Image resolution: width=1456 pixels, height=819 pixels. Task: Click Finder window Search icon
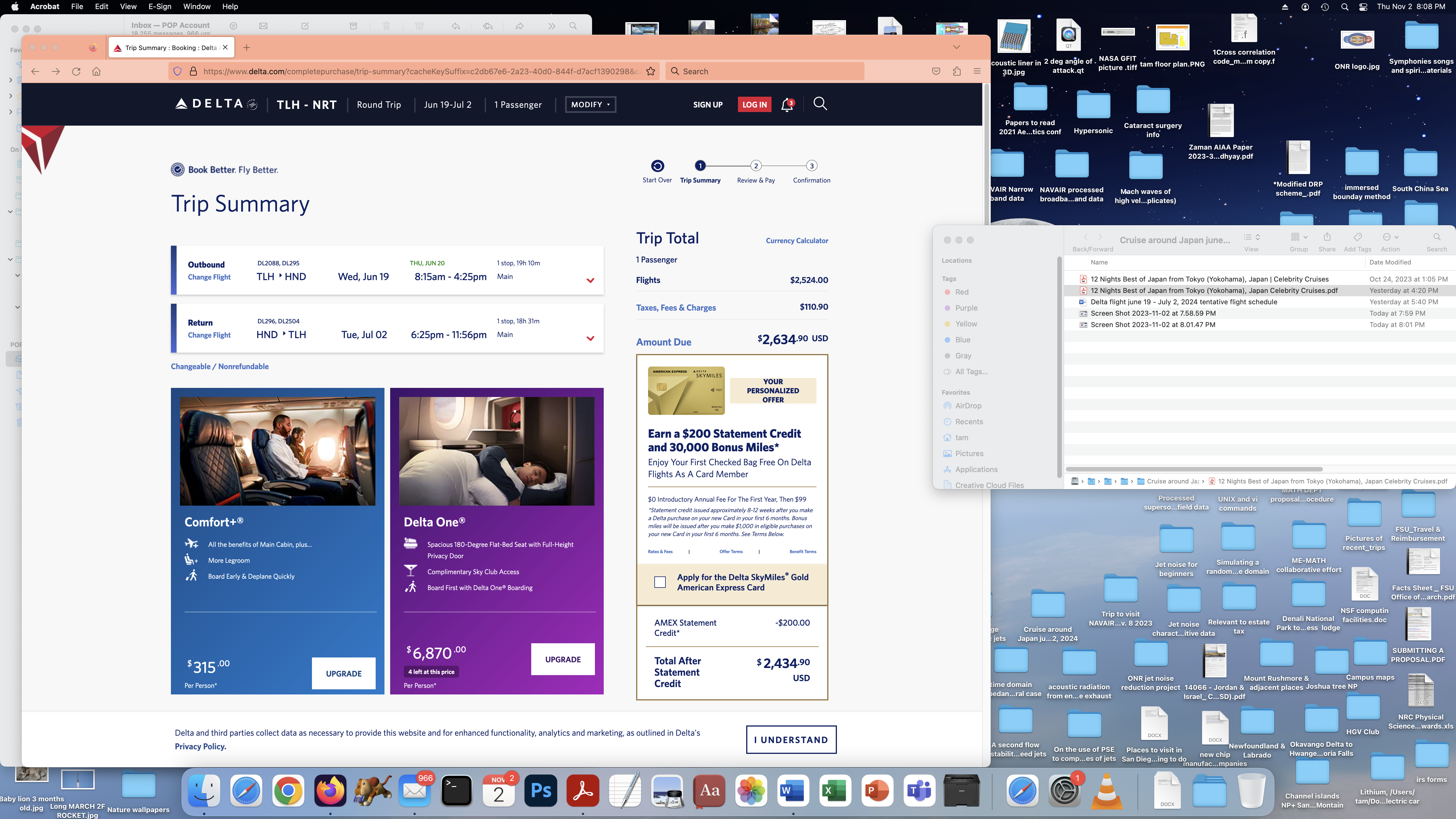click(1437, 237)
